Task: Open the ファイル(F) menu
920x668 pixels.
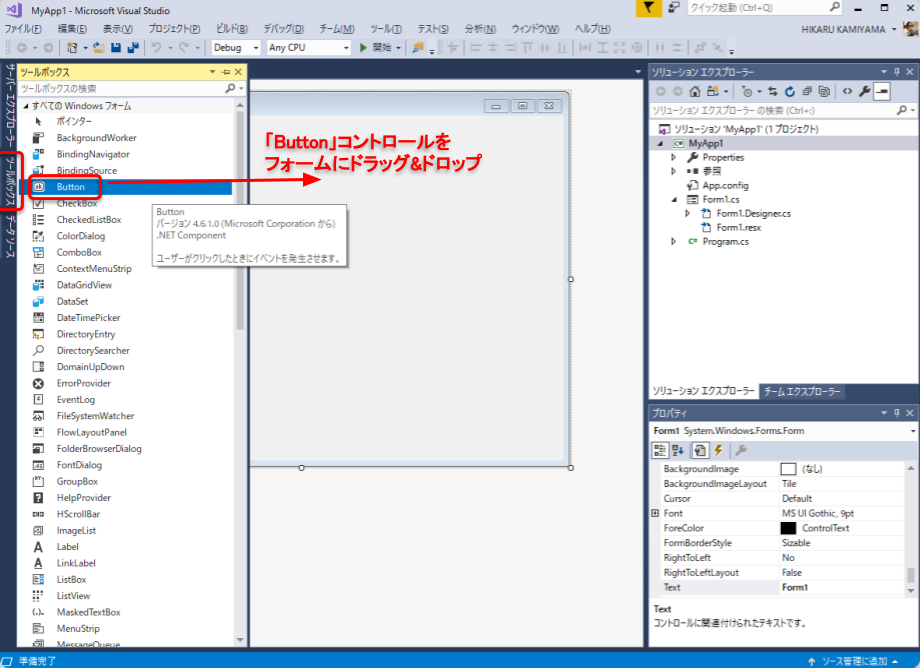Action: (23, 29)
